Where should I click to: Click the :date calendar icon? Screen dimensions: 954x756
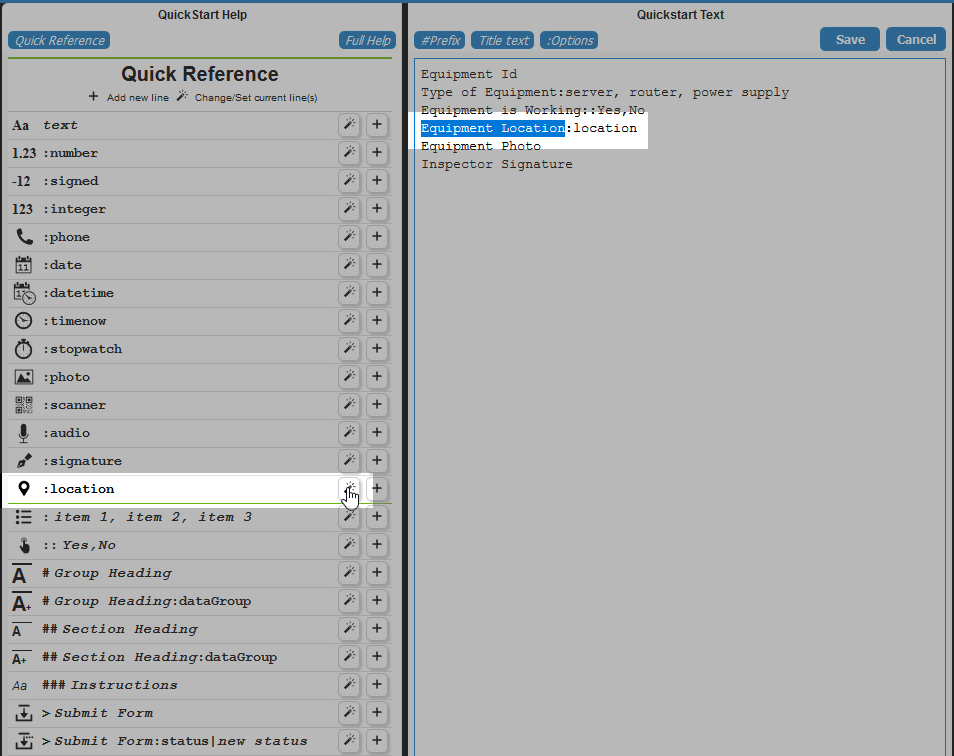coord(22,264)
